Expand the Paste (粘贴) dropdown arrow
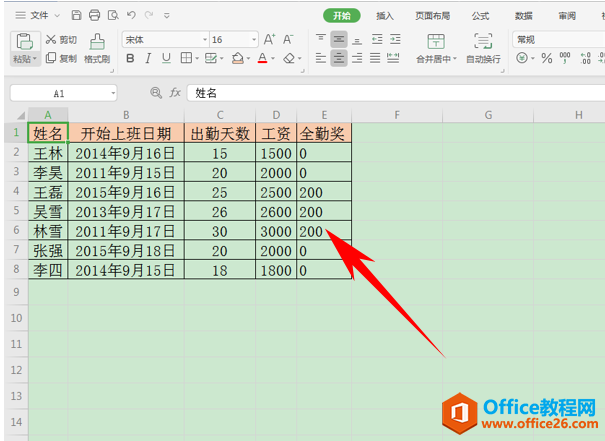This screenshot has height=441, width=605. 35,59
